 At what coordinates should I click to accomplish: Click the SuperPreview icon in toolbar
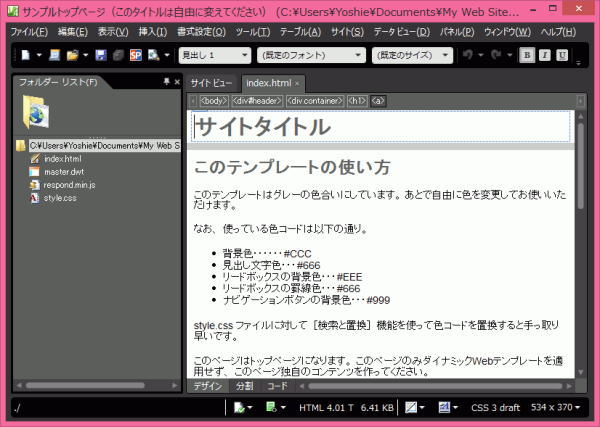click(x=135, y=55)
